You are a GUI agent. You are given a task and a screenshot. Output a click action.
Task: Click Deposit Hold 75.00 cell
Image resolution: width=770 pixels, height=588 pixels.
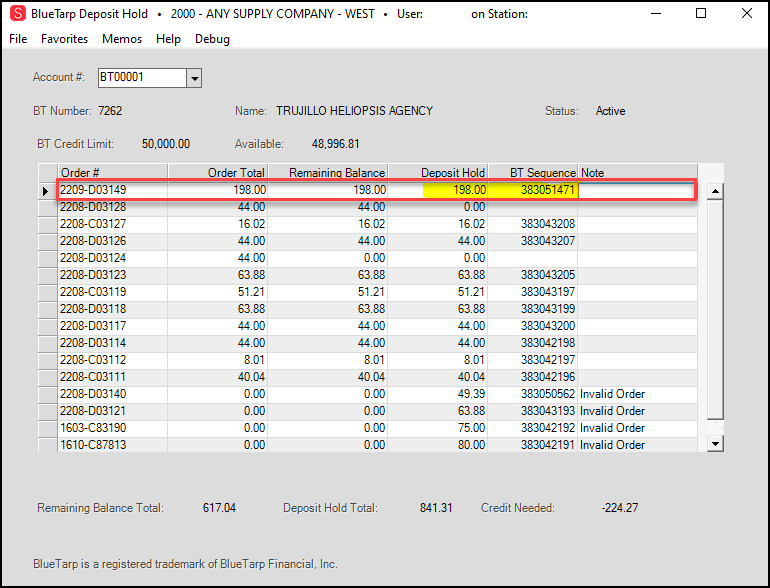[x=438, y=428]
